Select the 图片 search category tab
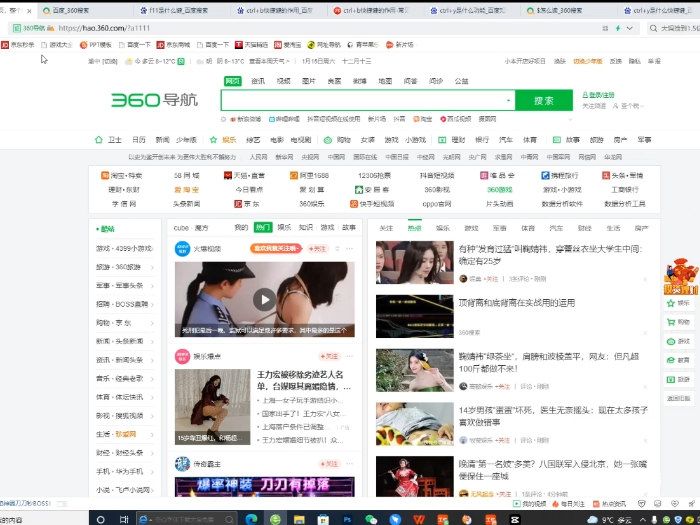The width and height of the screenshot is (700, 525). (308, 81)
